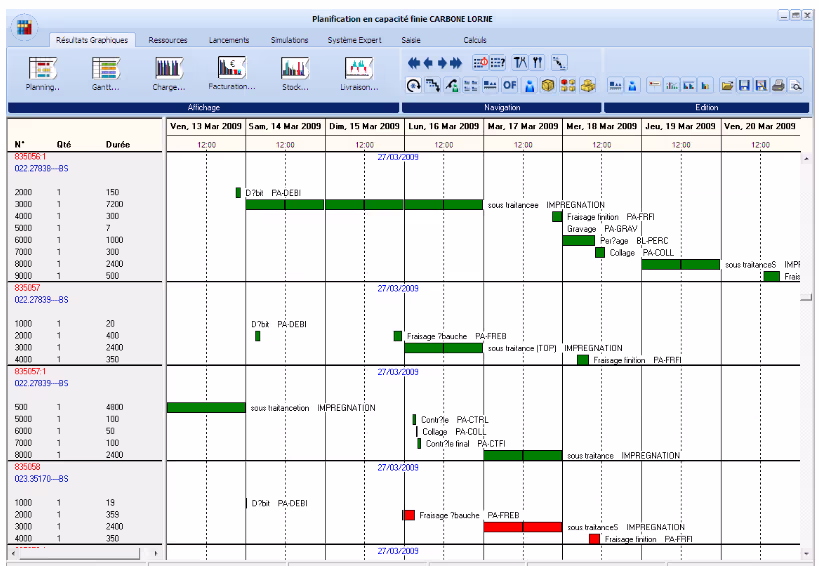Select order number 835057:1 in red
Viewport: 819px width, 566px height.
click(x=30, y=371)
